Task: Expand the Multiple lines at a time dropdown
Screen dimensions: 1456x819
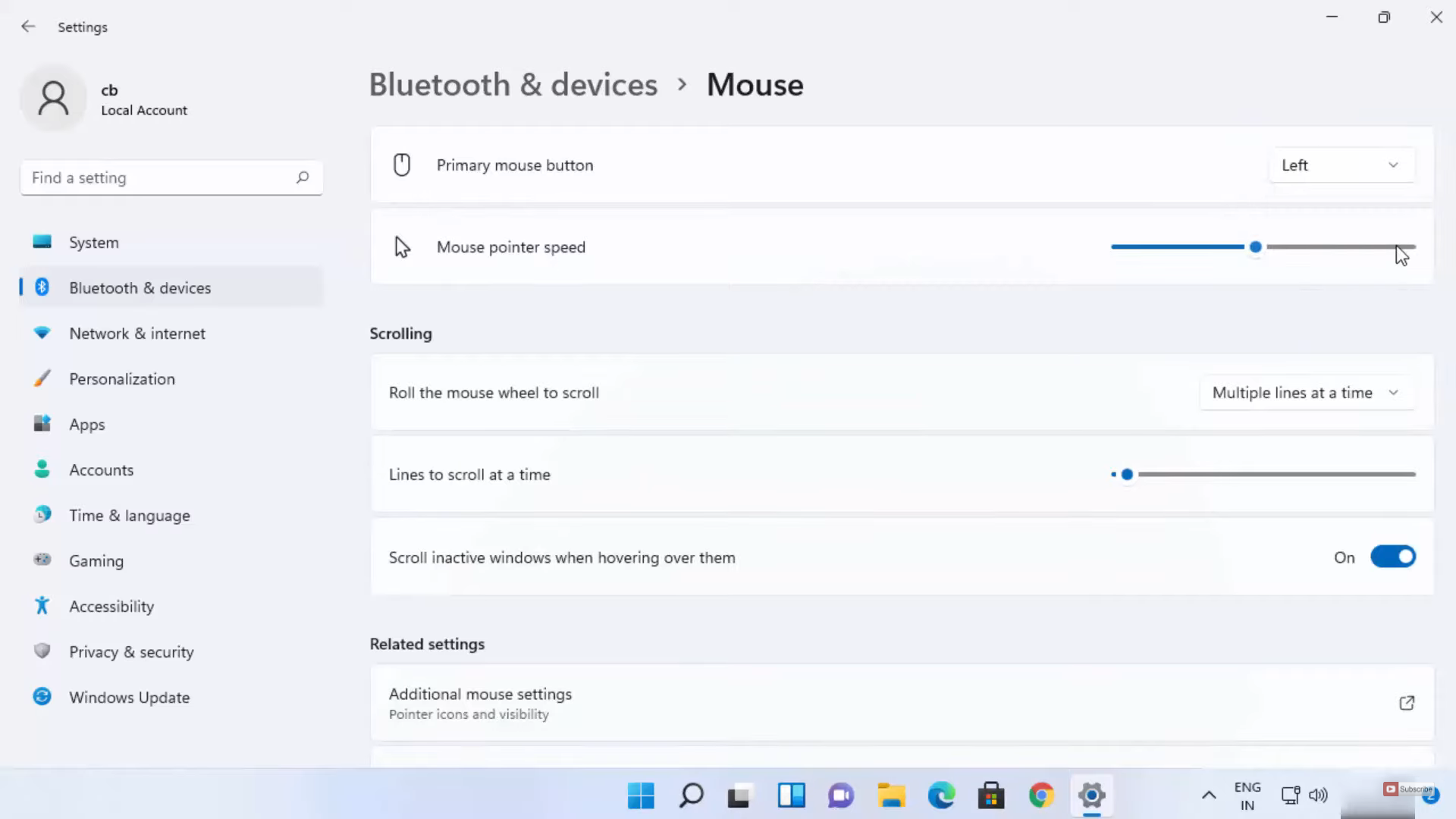Action: point(1307,393)
